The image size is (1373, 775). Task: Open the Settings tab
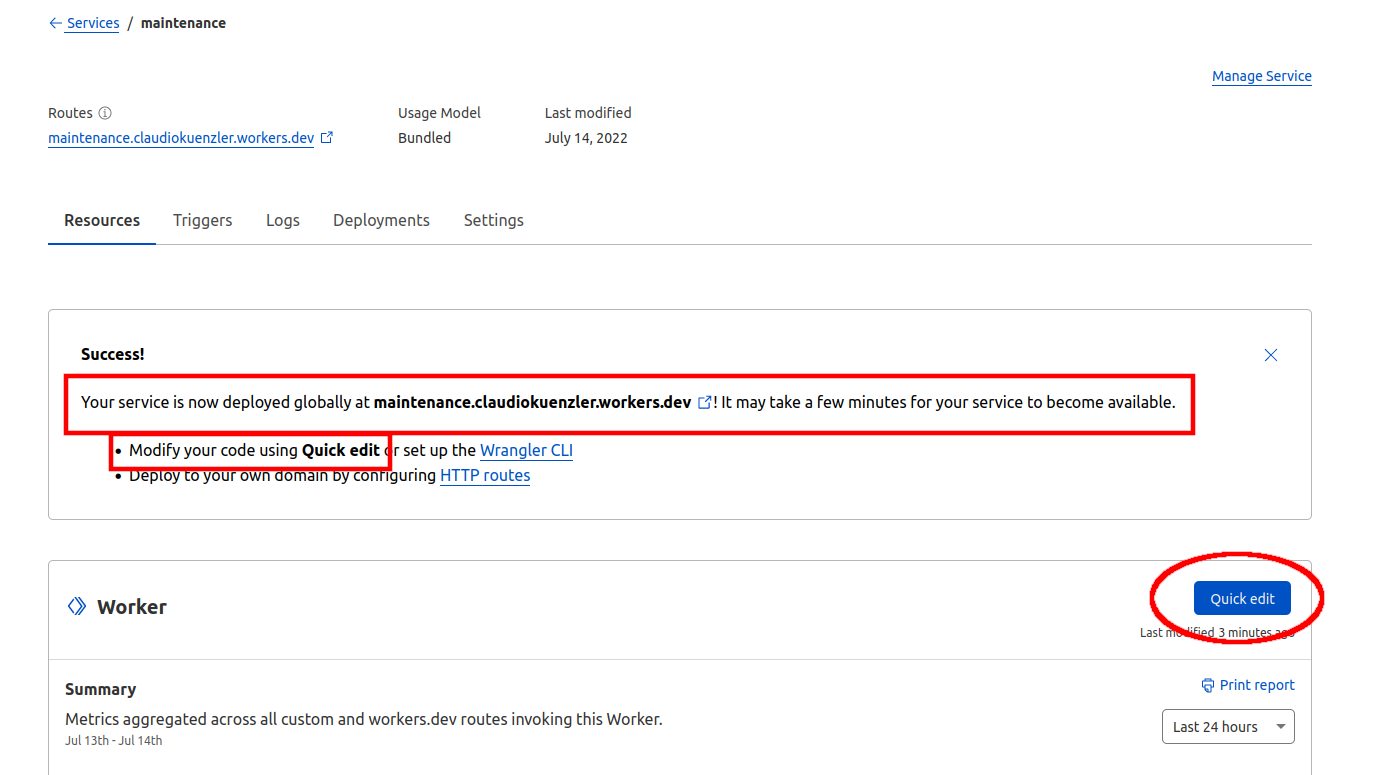click(x=493, y=220)
